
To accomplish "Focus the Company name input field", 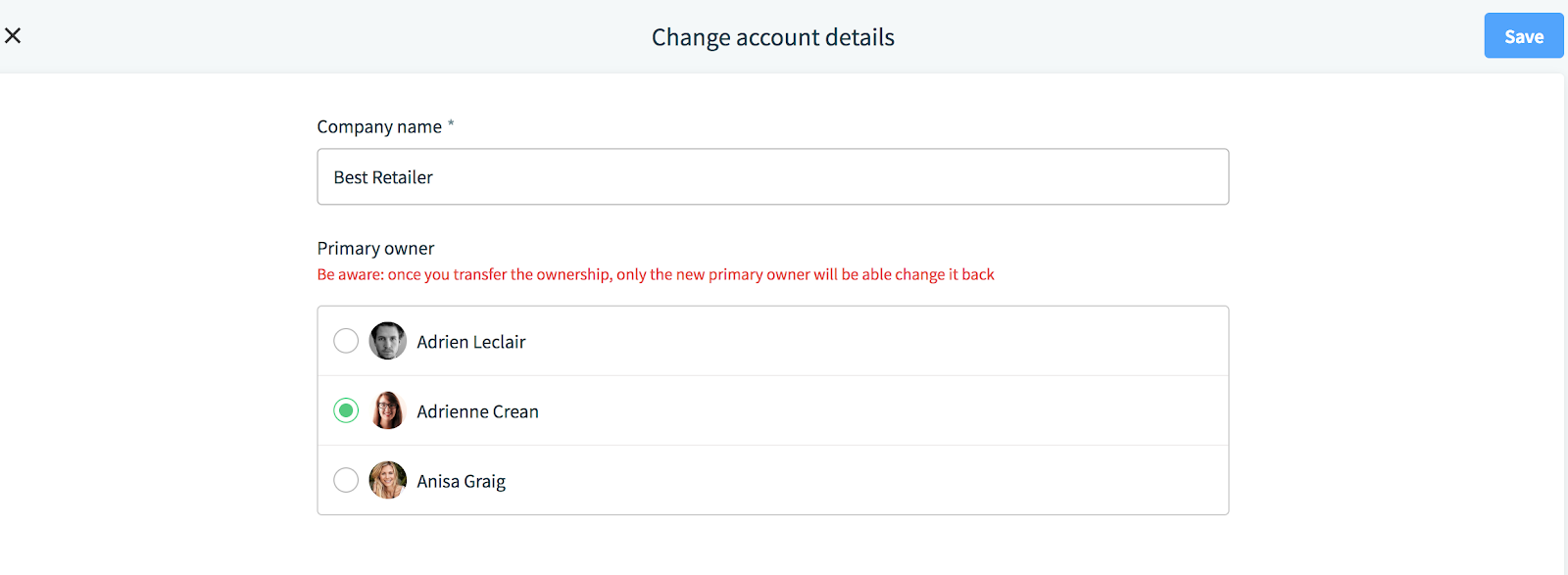I will [773, 177].
